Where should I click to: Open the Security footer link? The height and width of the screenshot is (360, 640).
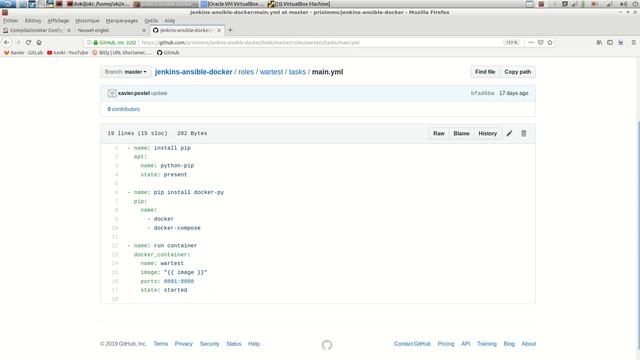coord(209,344)
